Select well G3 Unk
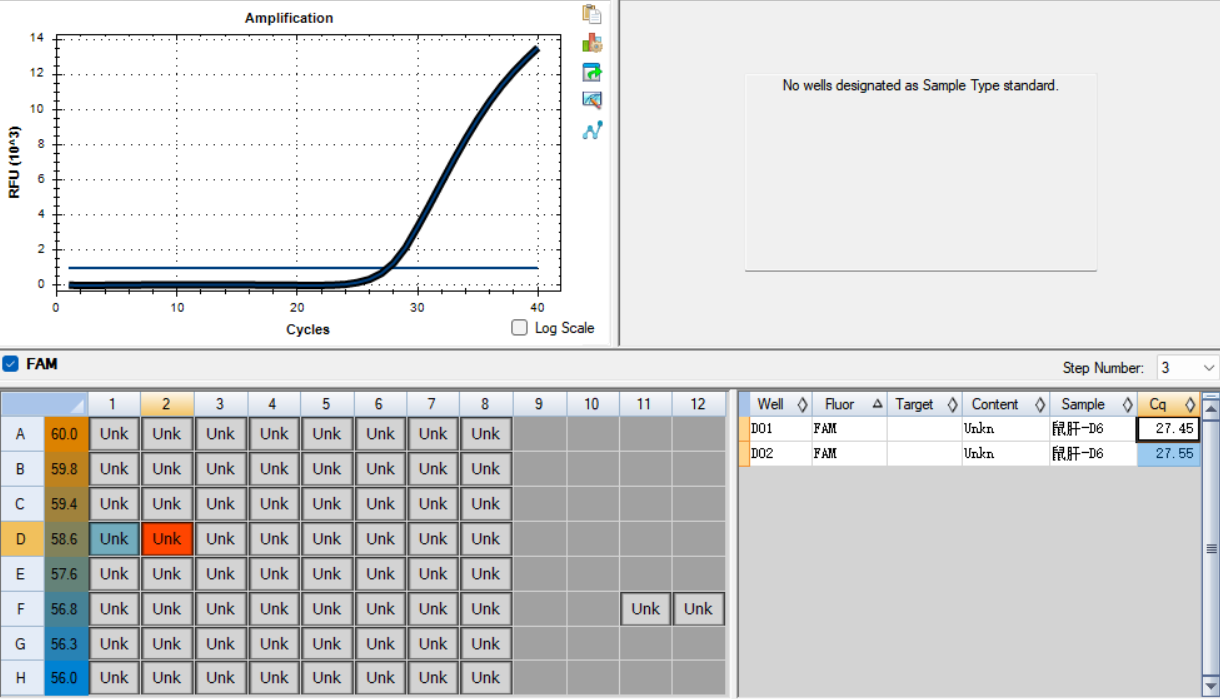The image size is (1220, 699). tap(220, 644)
